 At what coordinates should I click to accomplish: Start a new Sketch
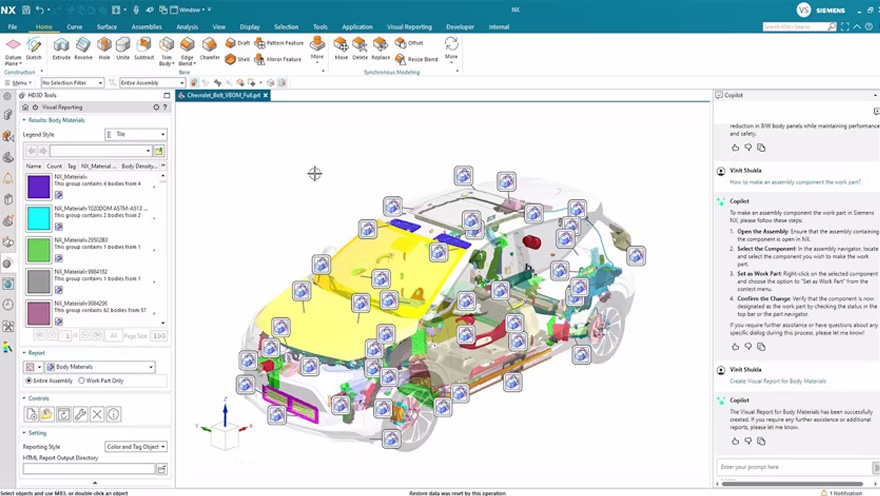[x=34, y=46]
